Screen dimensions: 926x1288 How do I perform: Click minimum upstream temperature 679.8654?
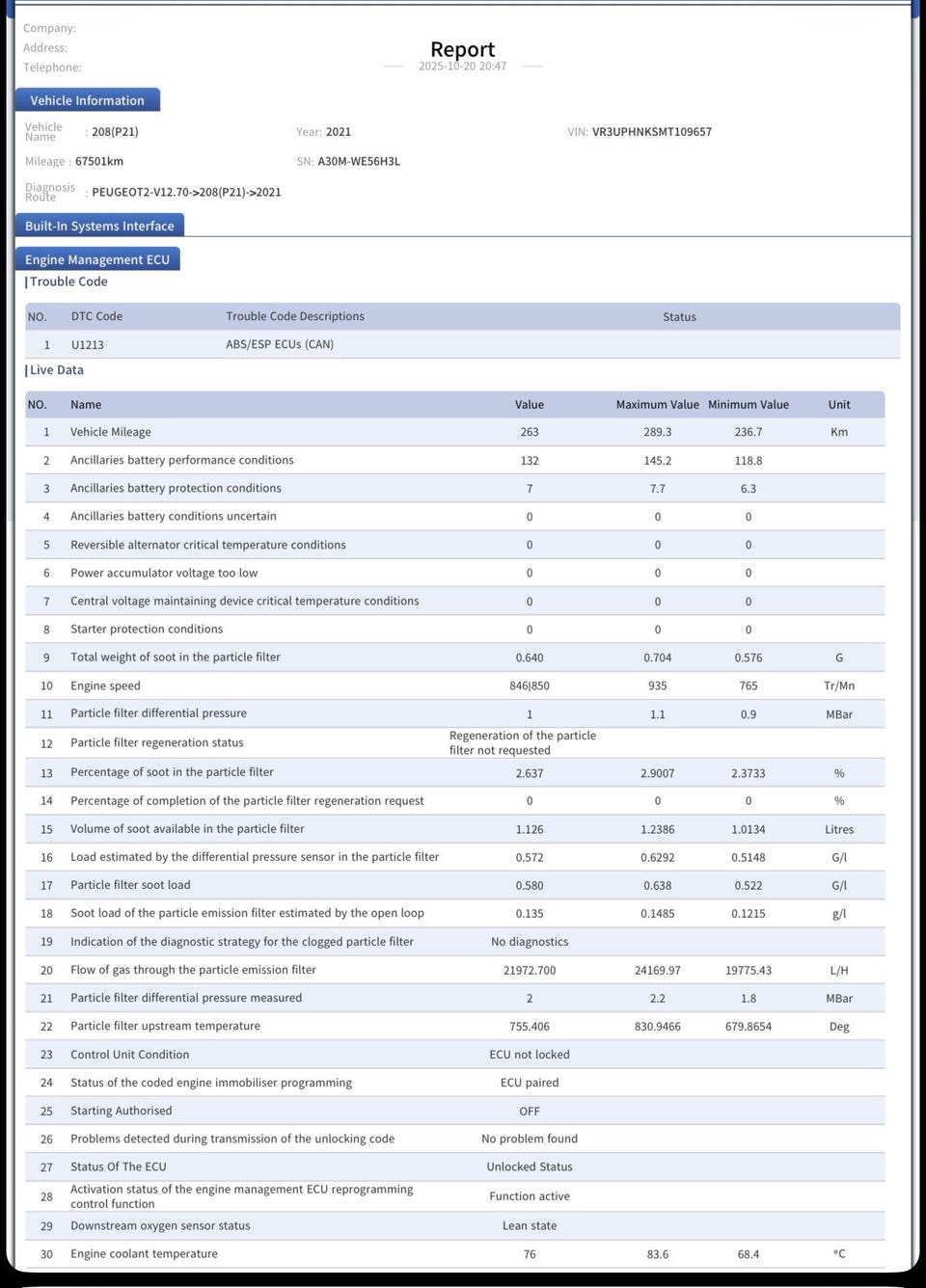(749, 1027)
